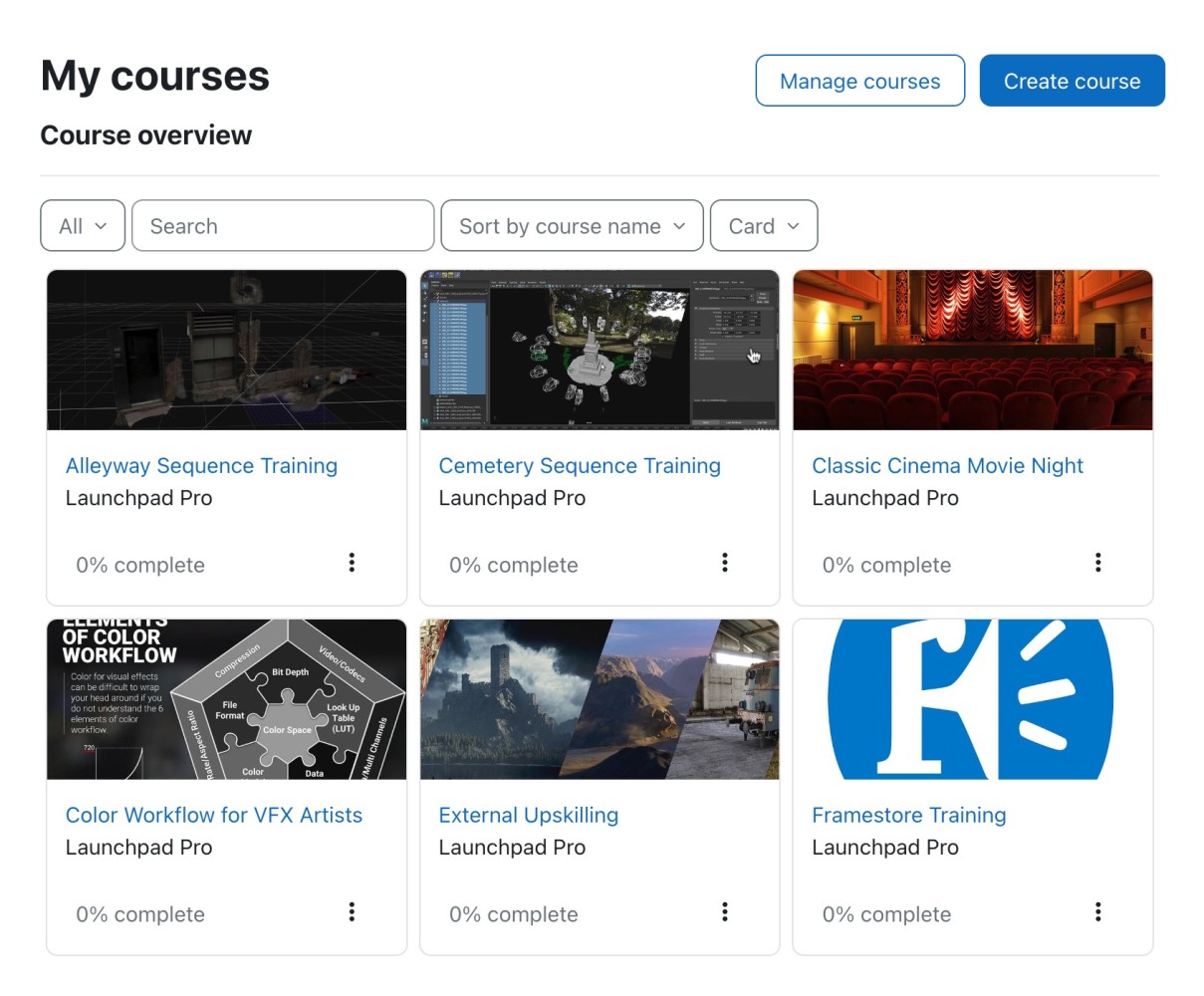The image size is (1204, 996).
Task: Click the Course overview heading
Action: coord(146,135)
